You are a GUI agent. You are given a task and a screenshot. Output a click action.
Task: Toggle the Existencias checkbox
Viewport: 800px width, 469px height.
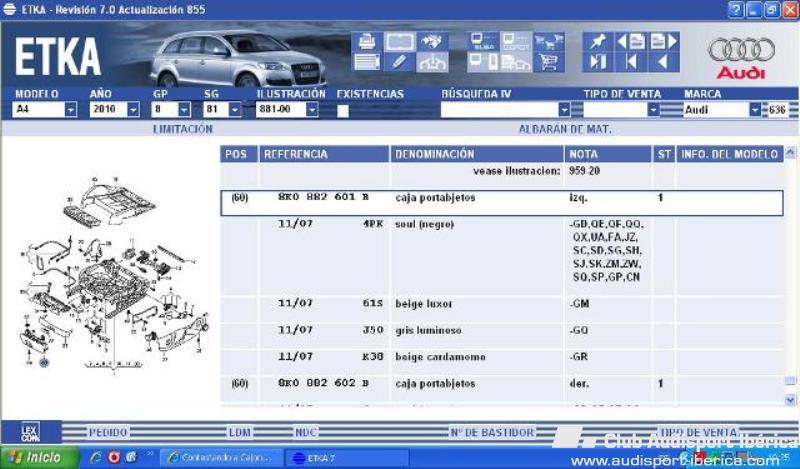(x=343, y=111)
